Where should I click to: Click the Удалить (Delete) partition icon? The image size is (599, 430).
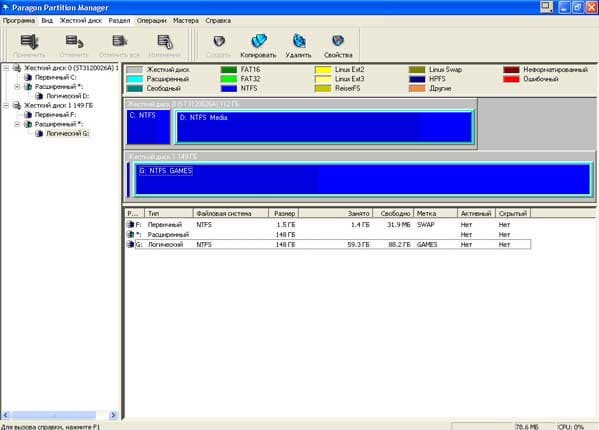click(x=299, y=41)
